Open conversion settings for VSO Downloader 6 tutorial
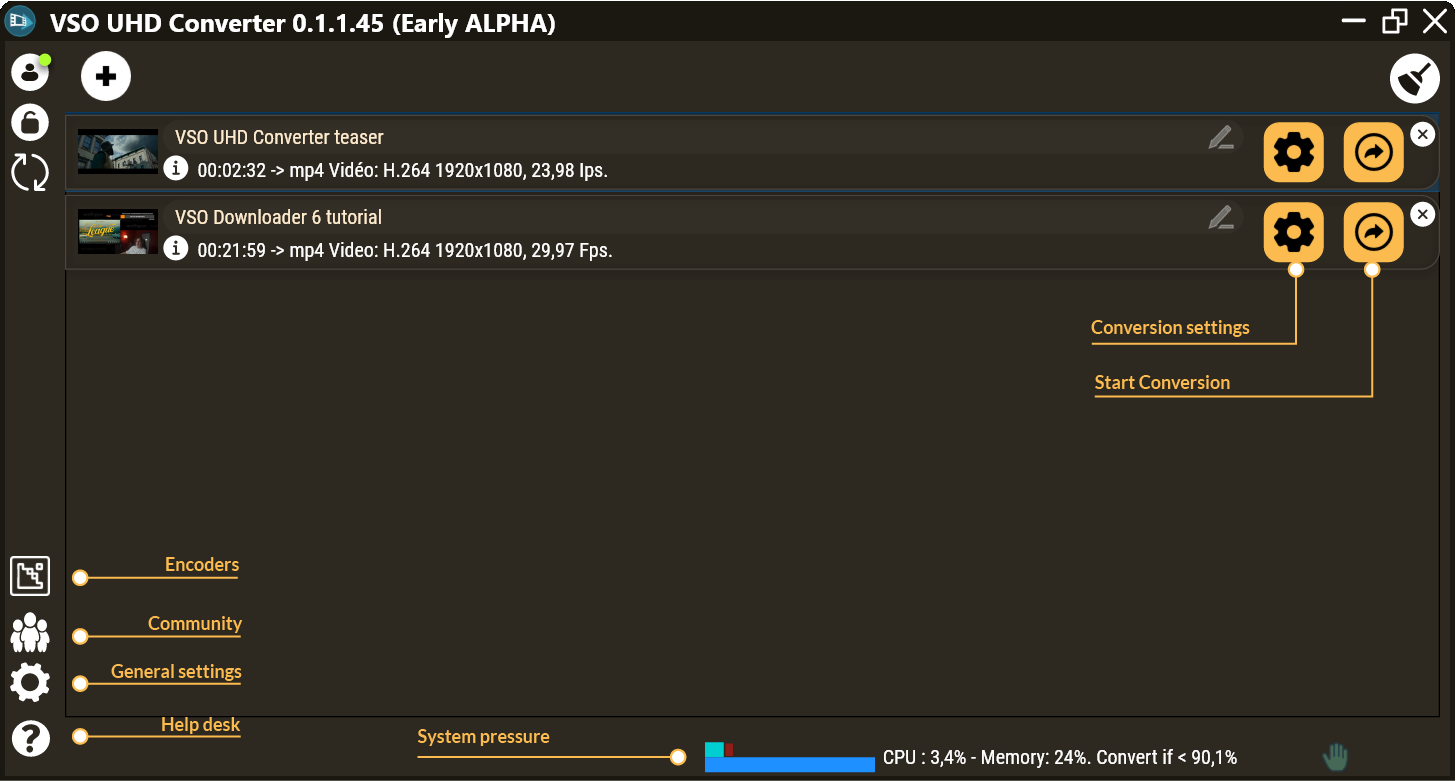Viewport: 1456px width, 781px height. [1293, 232]
